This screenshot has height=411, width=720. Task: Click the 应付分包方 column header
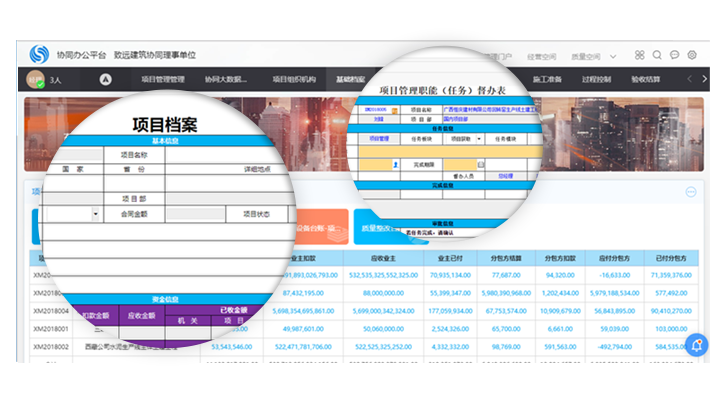[x=614, y=259]
